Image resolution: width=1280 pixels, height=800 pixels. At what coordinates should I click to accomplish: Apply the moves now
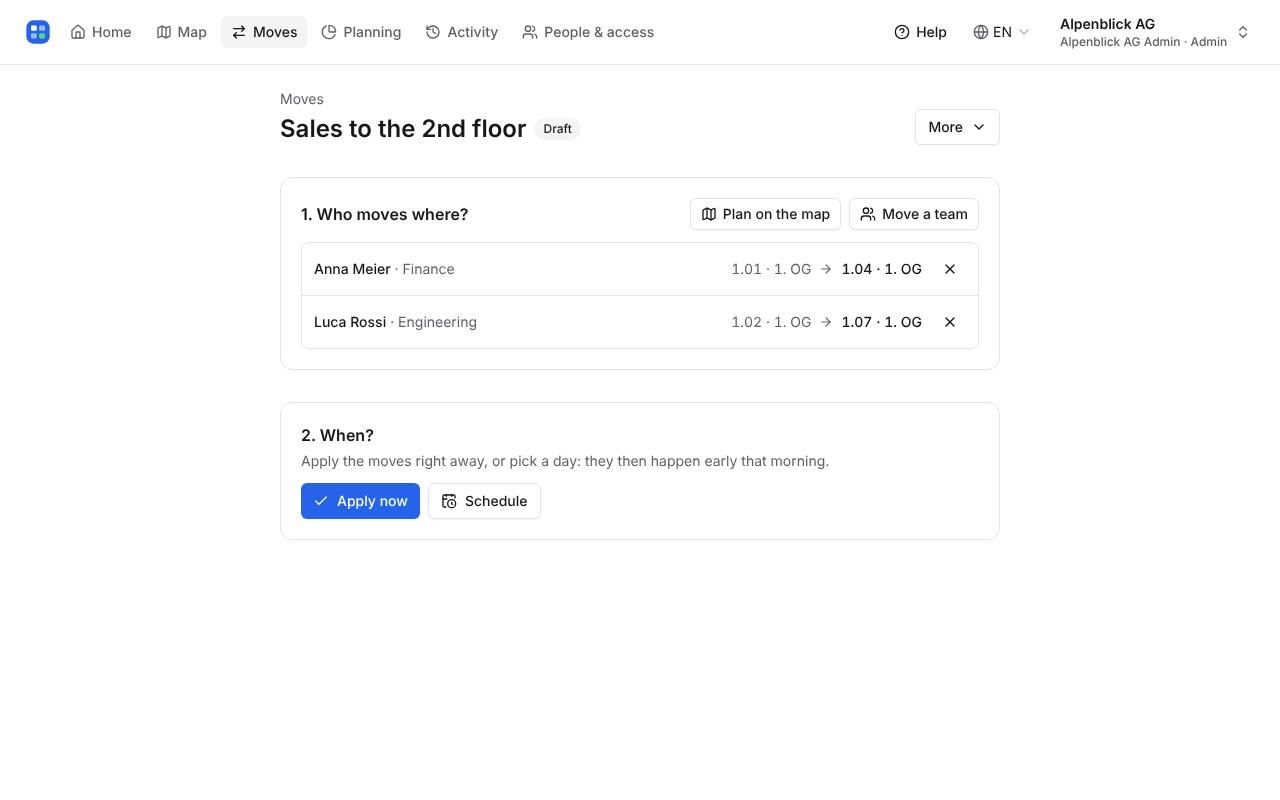point(360,501)
